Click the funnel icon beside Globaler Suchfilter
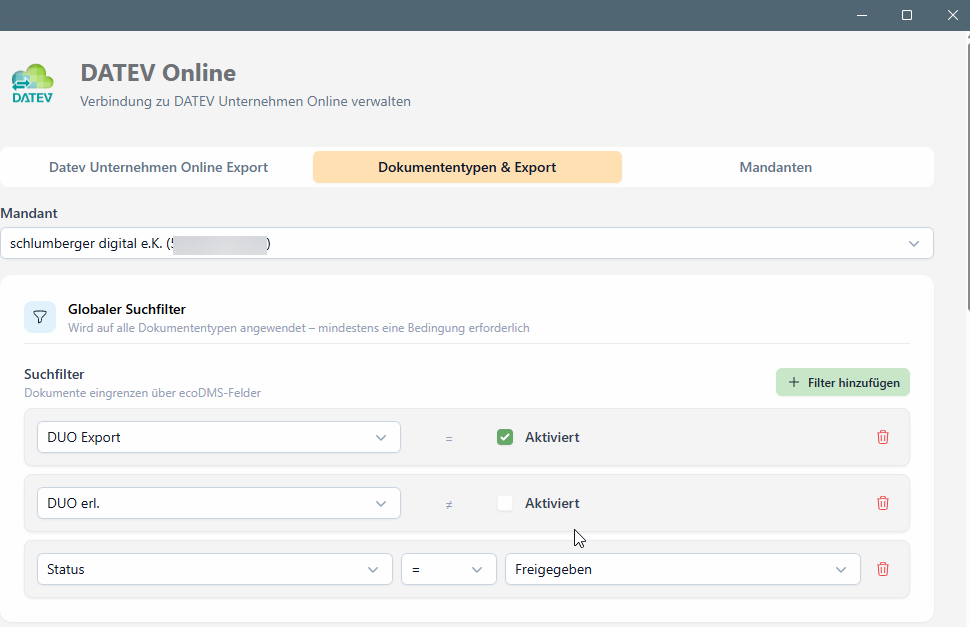The width and height of the screenshot is (970, 627). [40, 317]
